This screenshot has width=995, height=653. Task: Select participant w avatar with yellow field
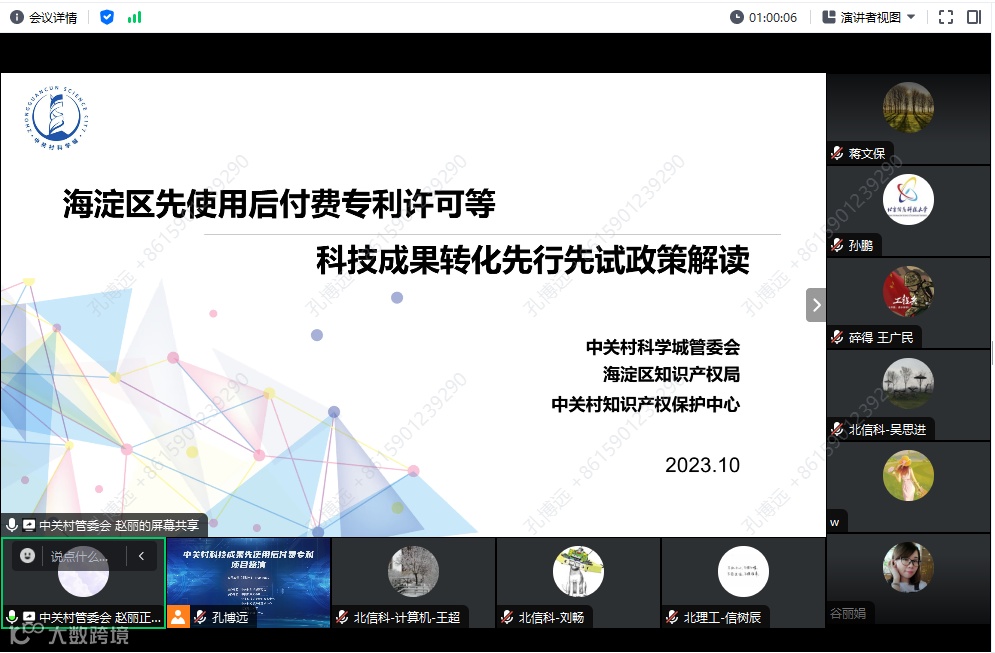point(908,475)
